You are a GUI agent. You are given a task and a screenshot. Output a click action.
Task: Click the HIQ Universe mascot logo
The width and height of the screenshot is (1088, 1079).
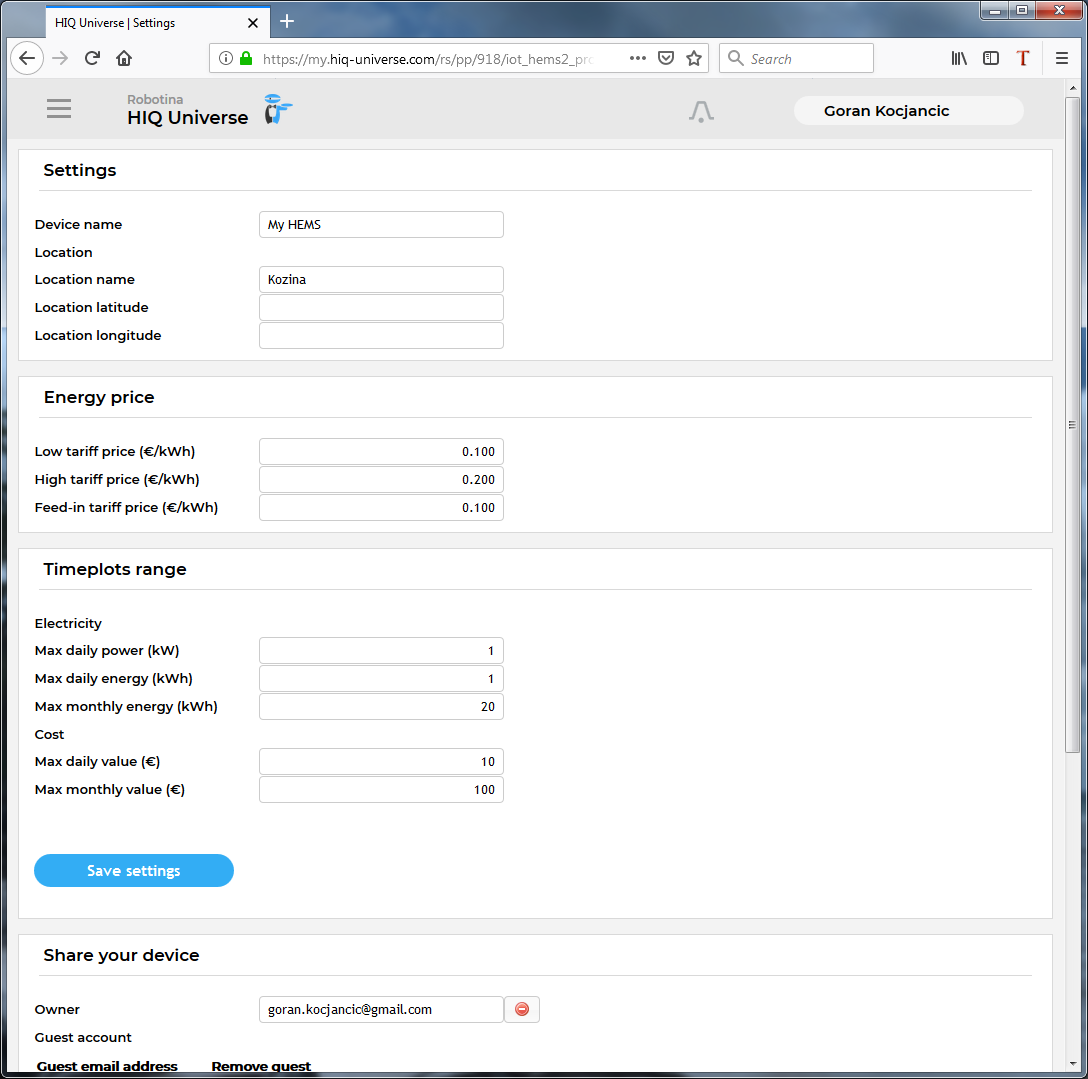pos(277,110)
